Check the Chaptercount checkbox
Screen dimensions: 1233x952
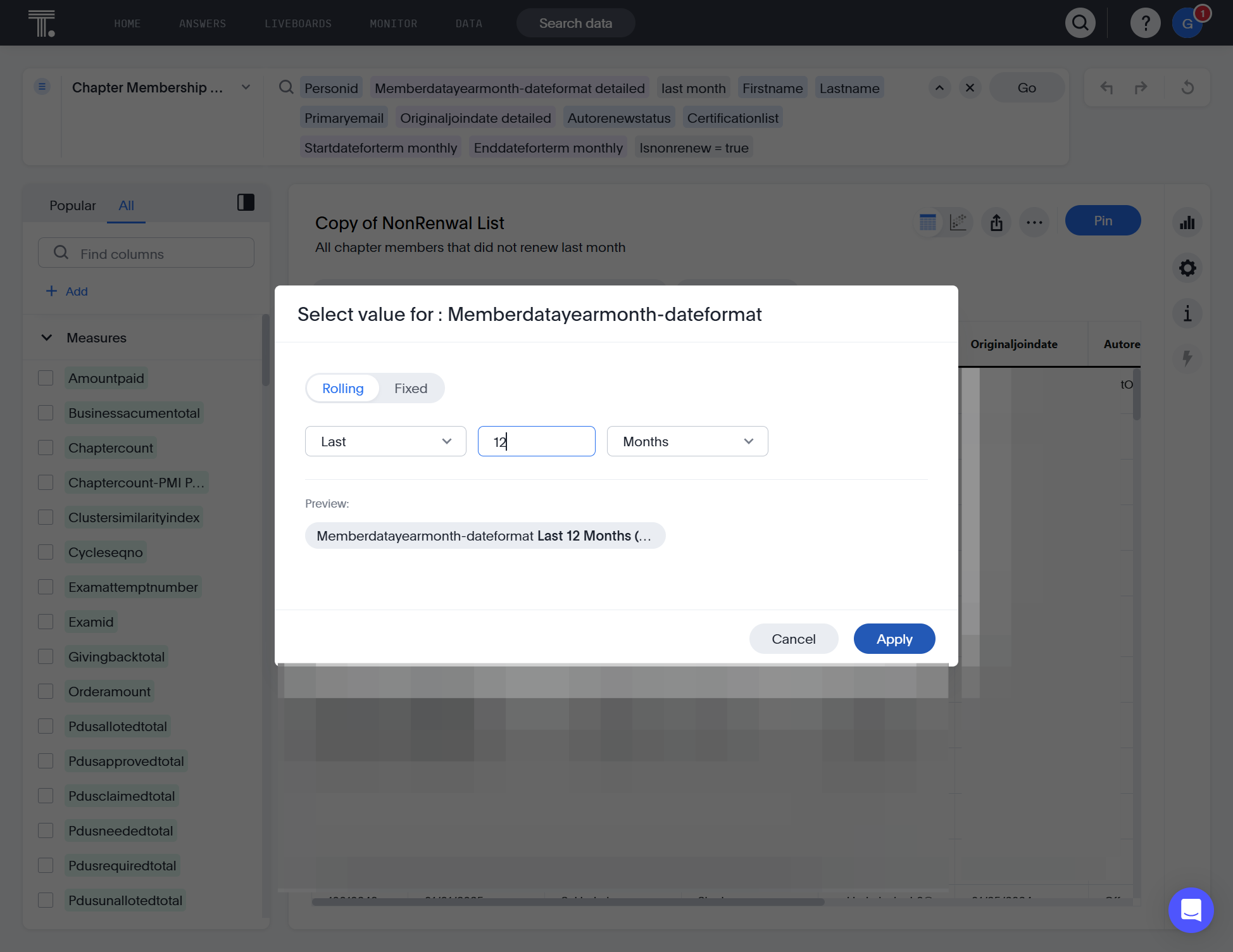point(46,448)
